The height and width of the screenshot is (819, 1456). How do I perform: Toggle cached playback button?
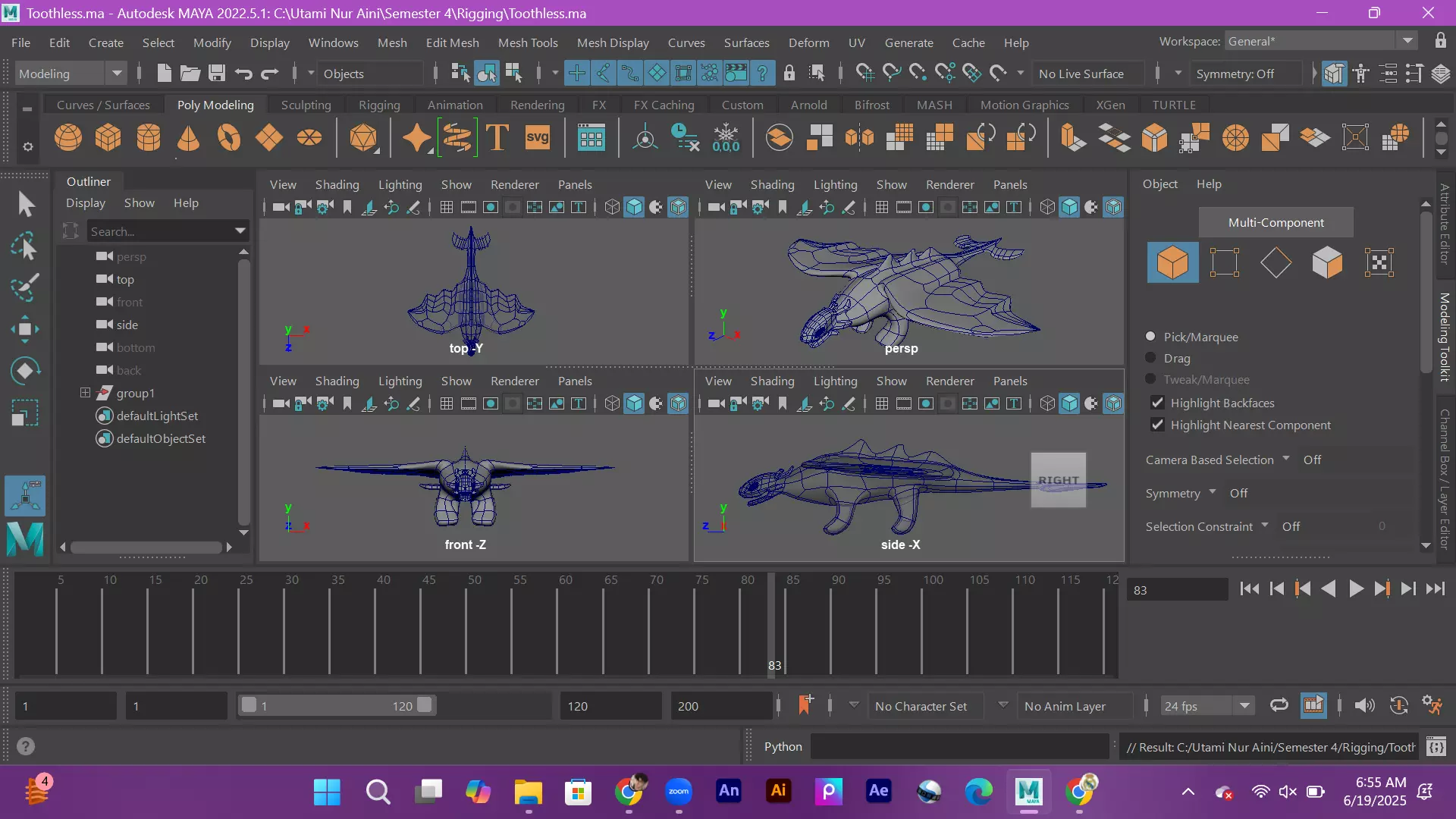pyautogui.click(x=1313, y=706)
